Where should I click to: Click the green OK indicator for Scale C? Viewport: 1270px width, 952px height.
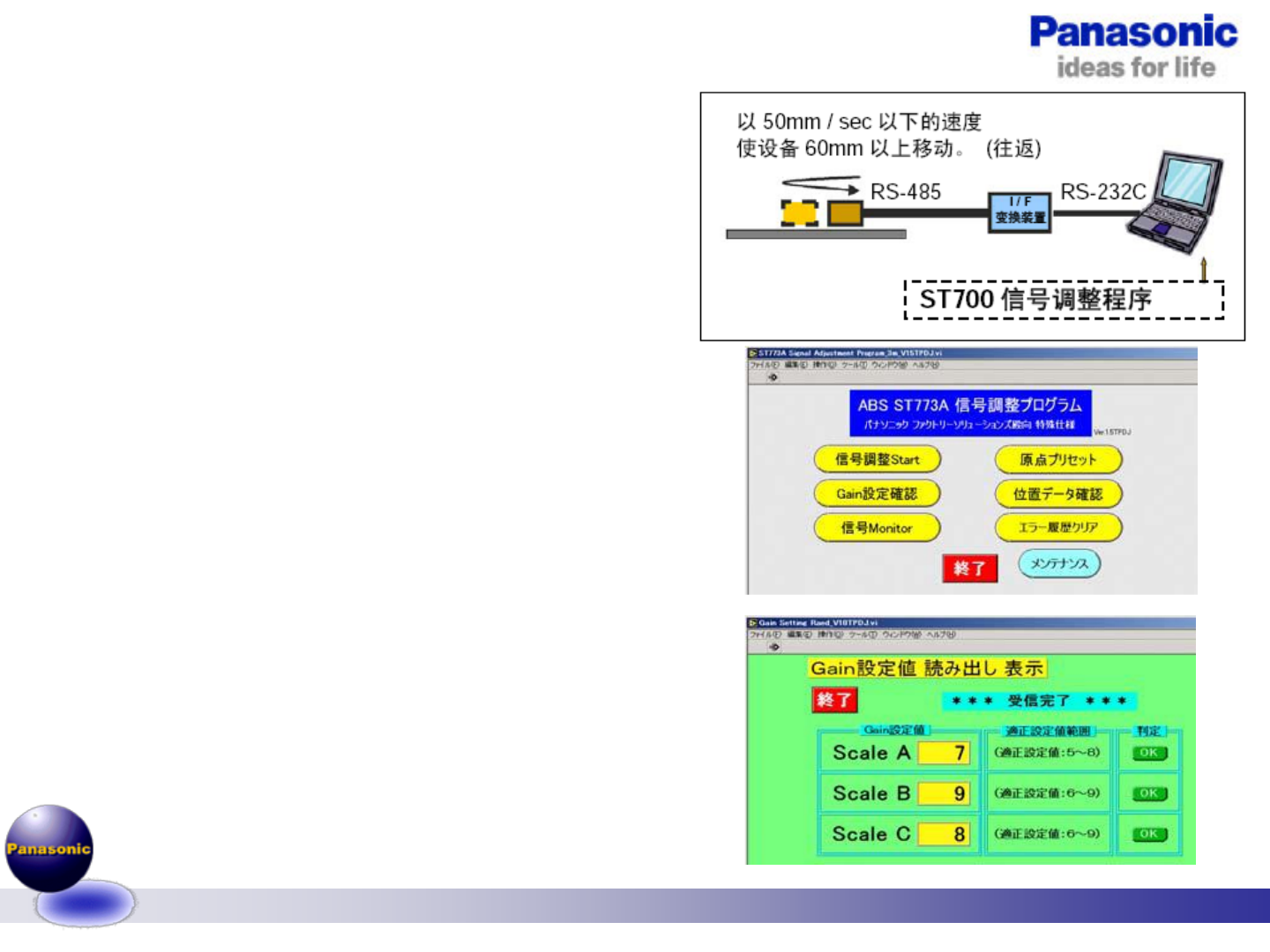click(x=1148, y=834)
